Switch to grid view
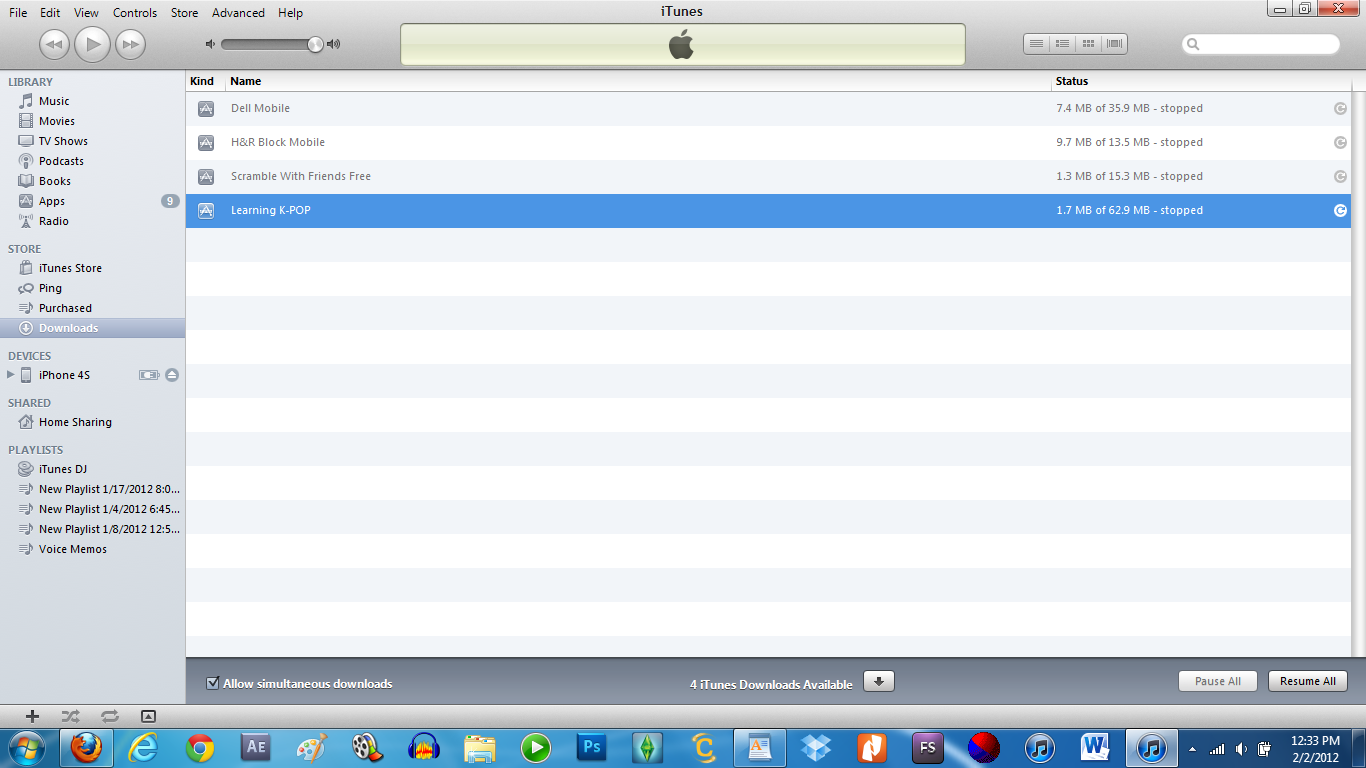This screenshot has width=1366, height=768. 1089,44
